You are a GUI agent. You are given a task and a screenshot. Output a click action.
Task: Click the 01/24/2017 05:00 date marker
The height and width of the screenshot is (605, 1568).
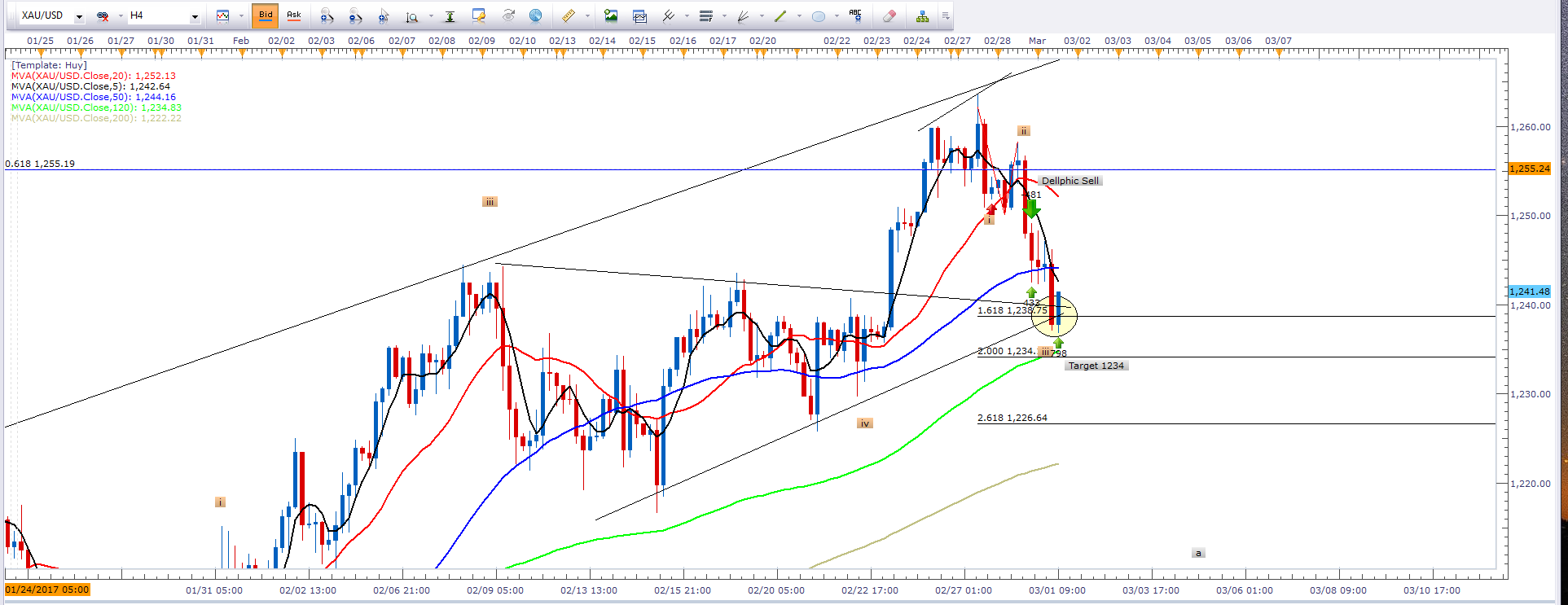[47, 590]
